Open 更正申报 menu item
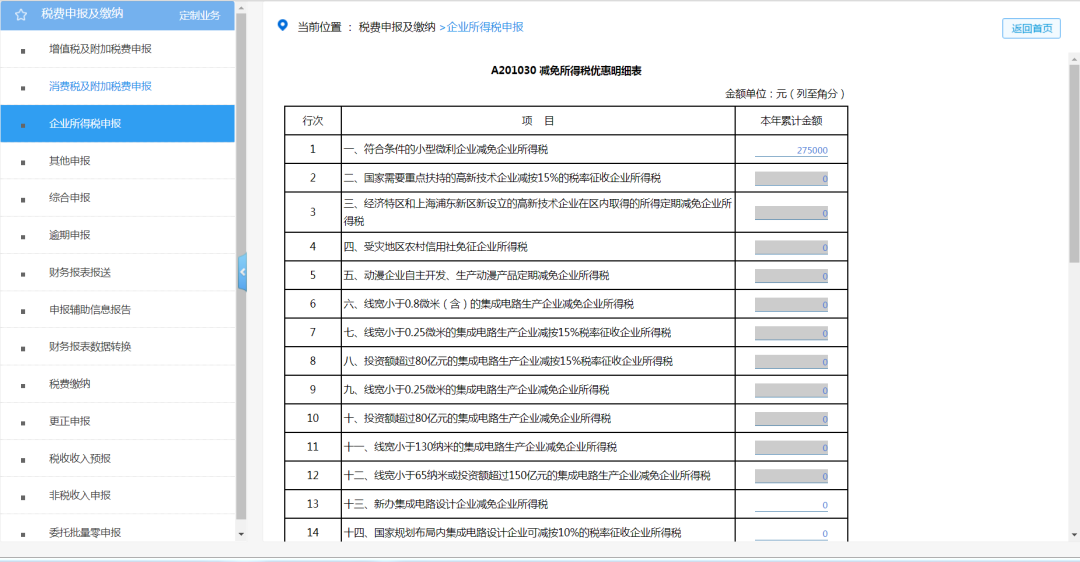 tap(118, 421)
